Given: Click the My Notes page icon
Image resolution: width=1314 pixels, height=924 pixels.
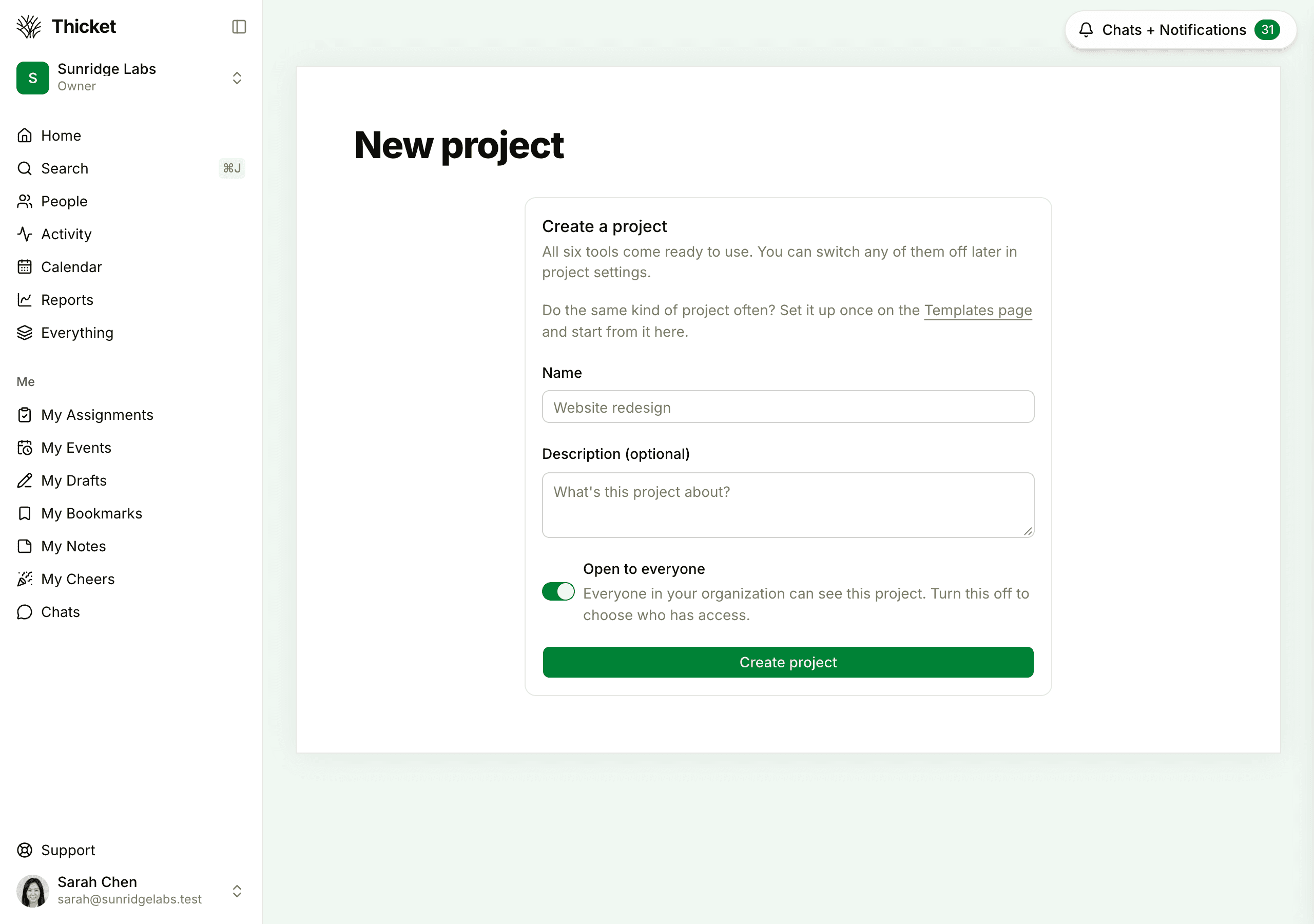Looking at the screenshot, I should (25, 546).
